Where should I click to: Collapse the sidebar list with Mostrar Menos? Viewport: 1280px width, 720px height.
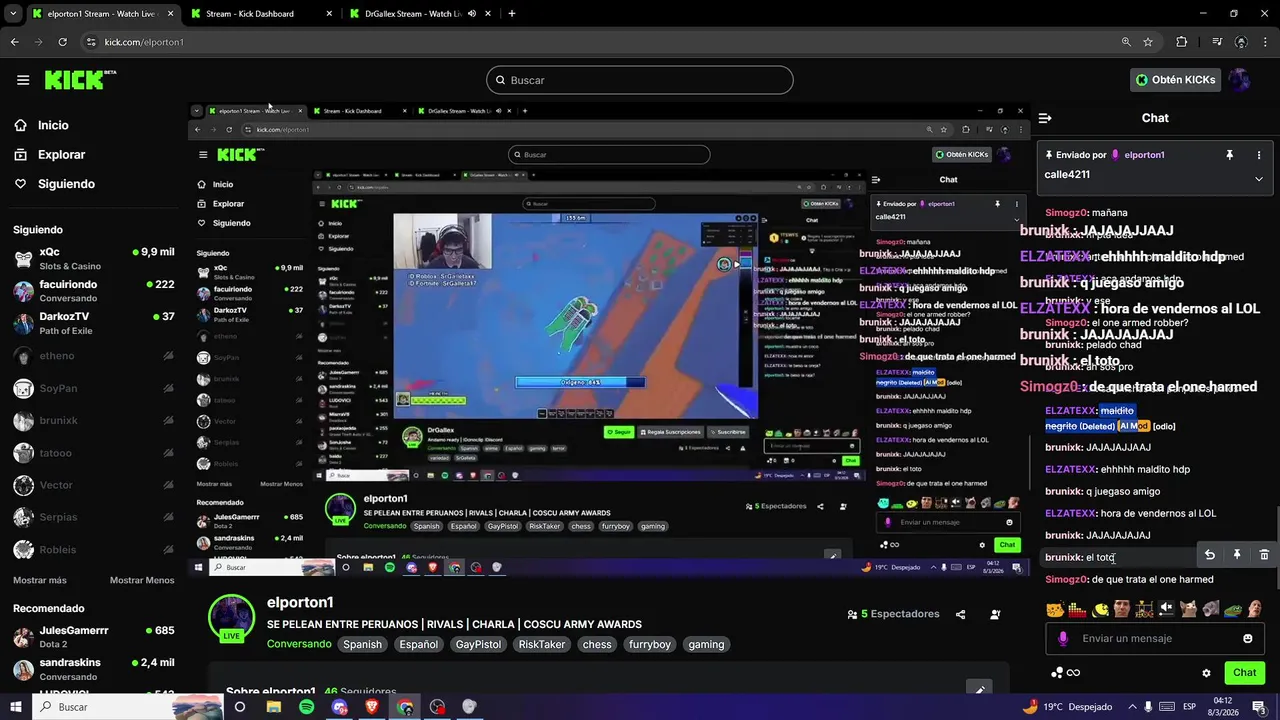142,580
